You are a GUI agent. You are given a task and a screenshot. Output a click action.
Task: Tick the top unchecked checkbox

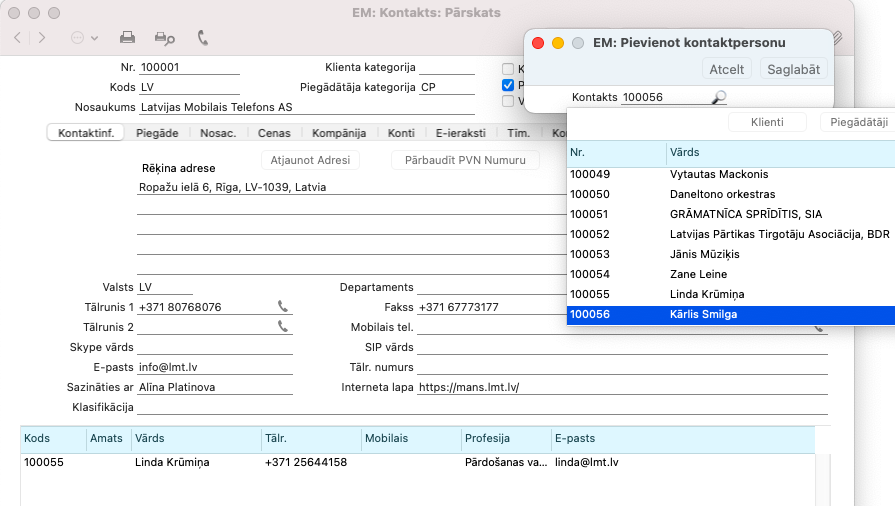pos(508,69)
